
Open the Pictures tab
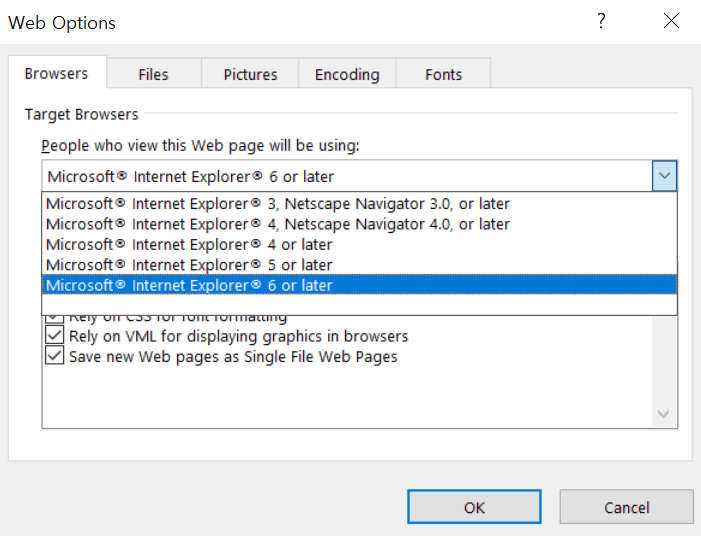tap(250, 74)
